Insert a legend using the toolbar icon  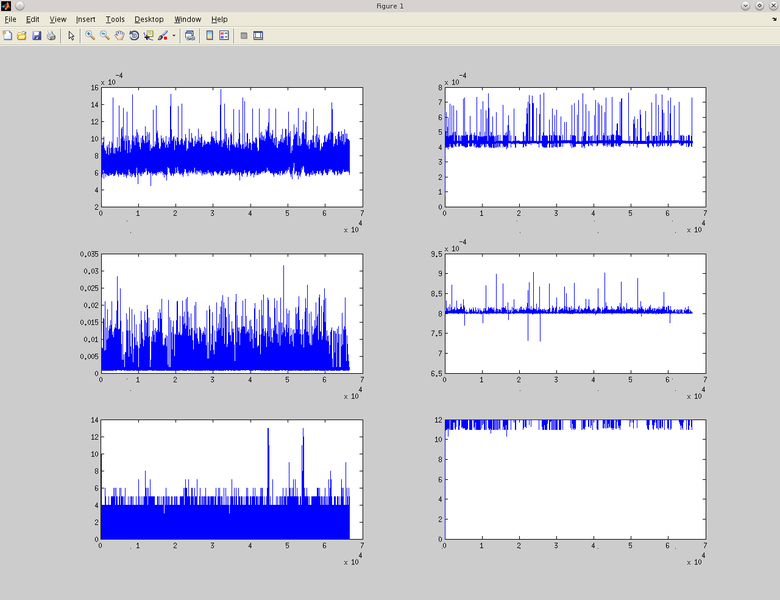click(224, 35)
